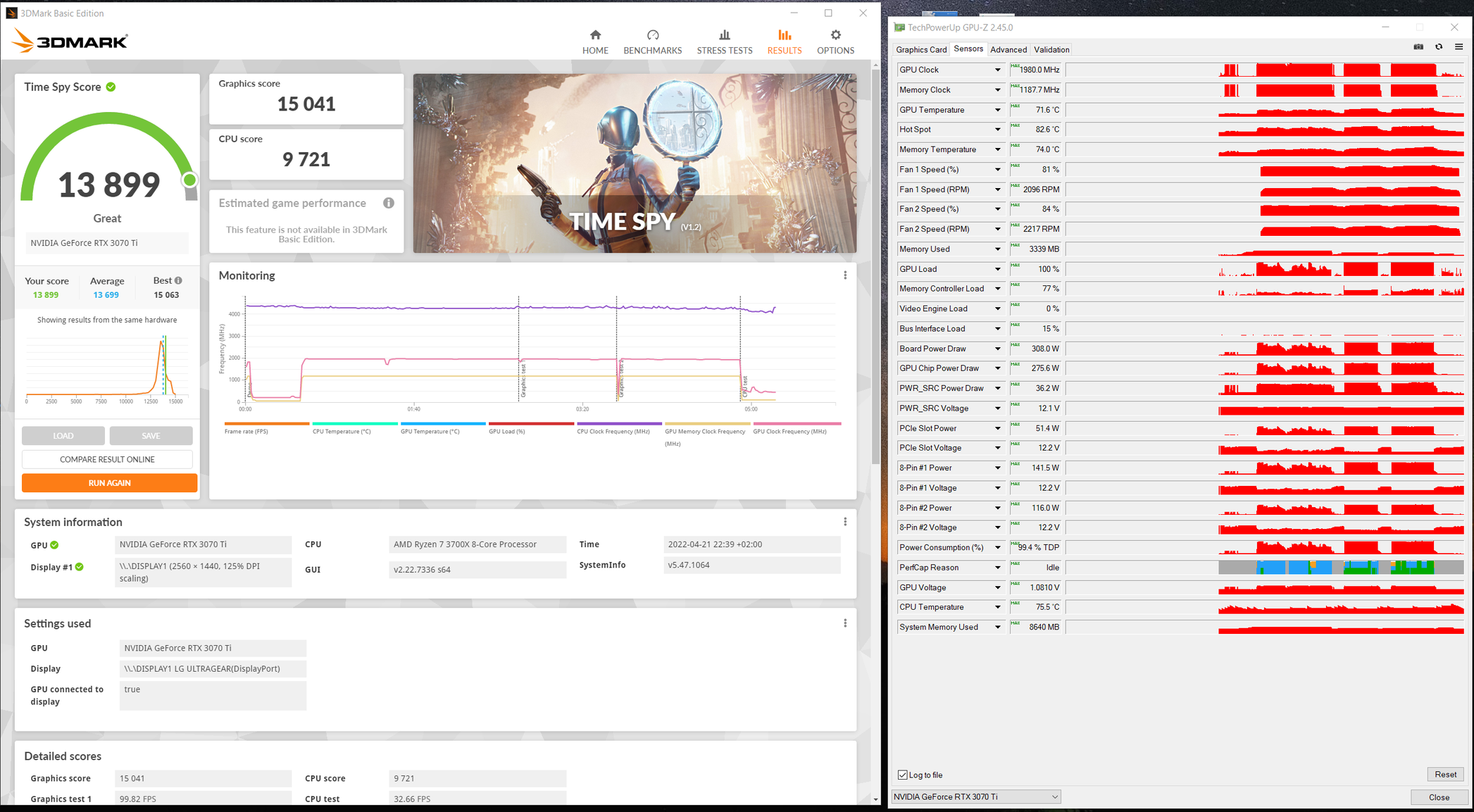Viewport: 1474px width, 812px height.
Task: Click GPU-Z refresh sensors icon
Action: pos(1439,47)
